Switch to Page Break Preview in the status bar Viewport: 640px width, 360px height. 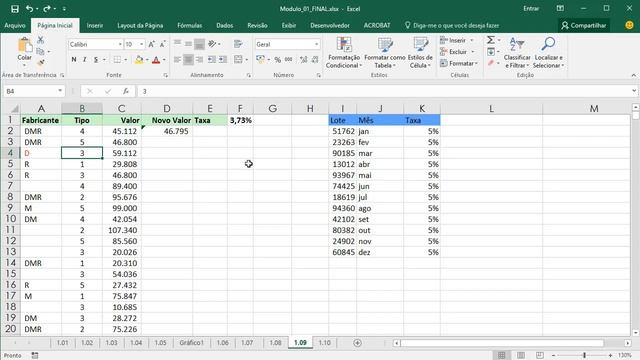coord(540,356)
